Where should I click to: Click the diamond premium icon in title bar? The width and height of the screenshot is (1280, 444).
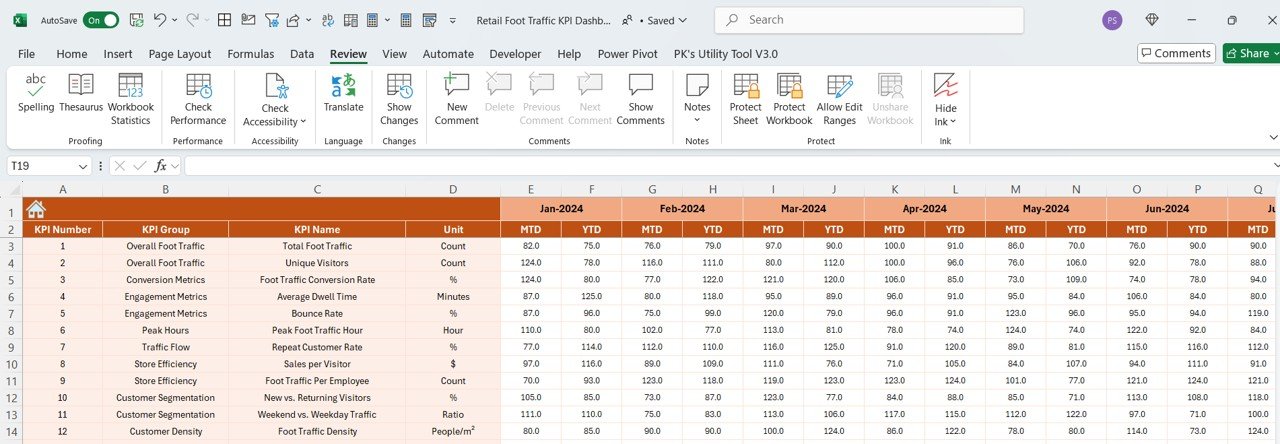(1152, 20)
